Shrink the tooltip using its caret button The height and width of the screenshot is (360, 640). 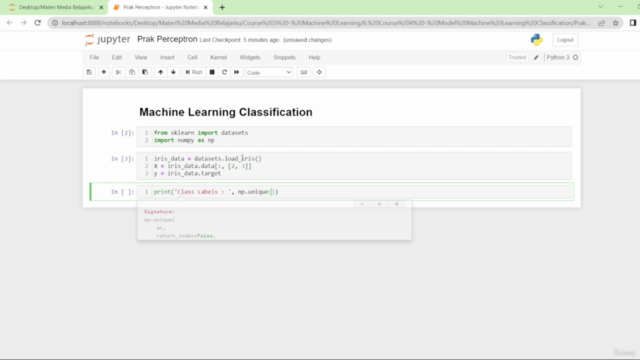pos(362,204)
